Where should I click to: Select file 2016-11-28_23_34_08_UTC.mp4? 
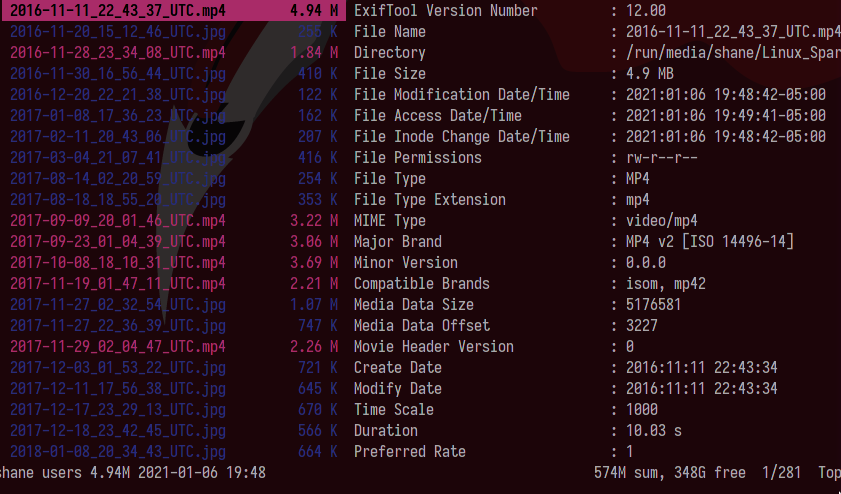(x=118, y=53)
